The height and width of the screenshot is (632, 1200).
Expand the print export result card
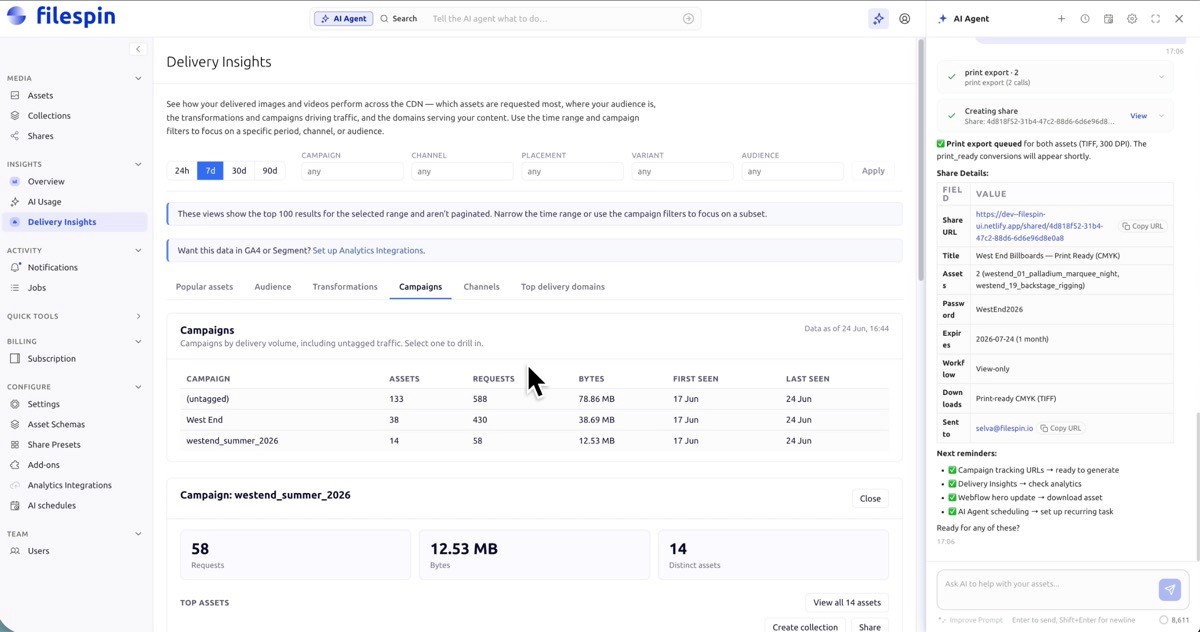coord(1161,77)
